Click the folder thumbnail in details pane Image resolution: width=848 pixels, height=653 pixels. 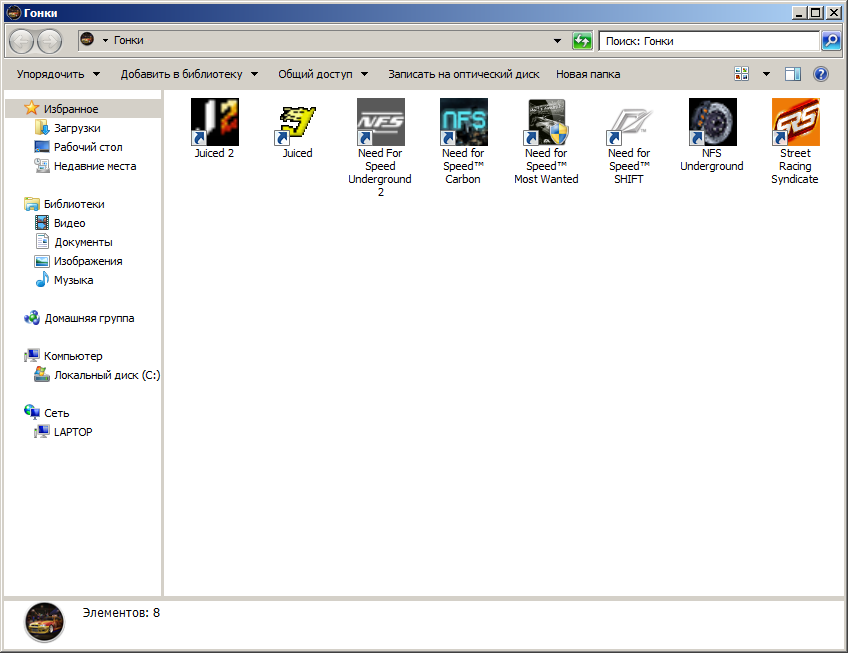tap(44, 622)
